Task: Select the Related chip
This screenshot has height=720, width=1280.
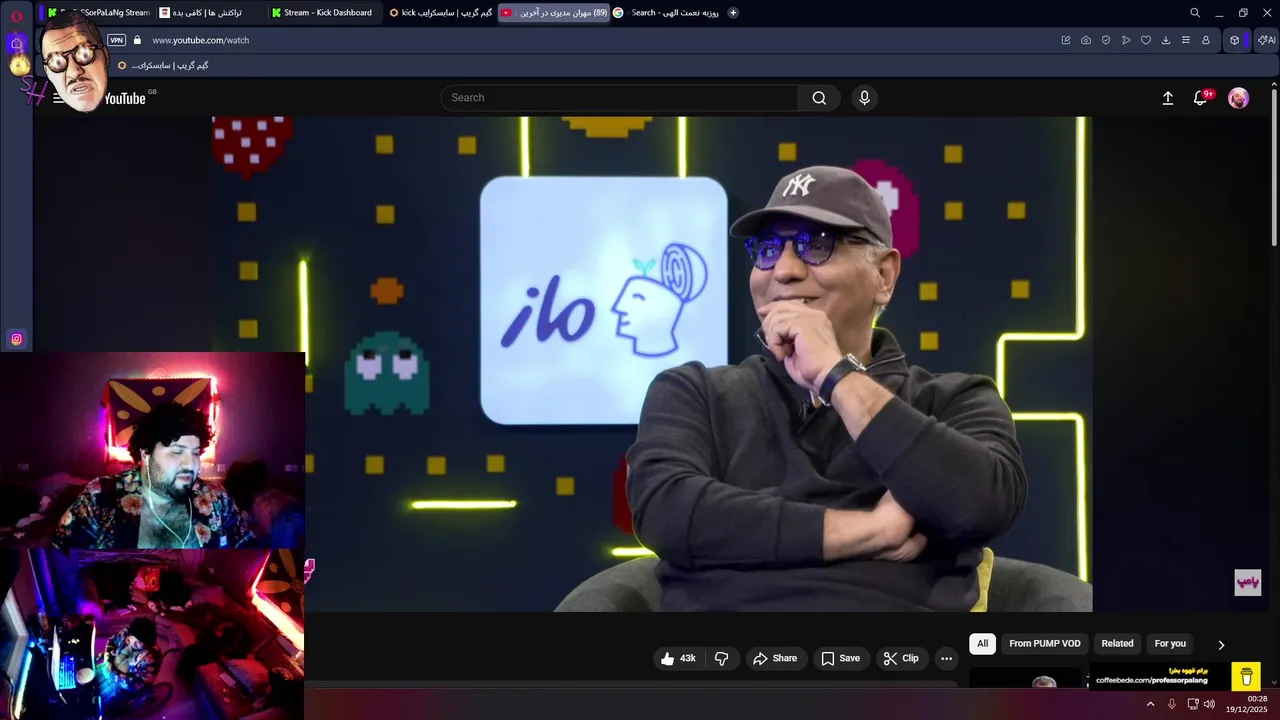Action: (1117, 644)
